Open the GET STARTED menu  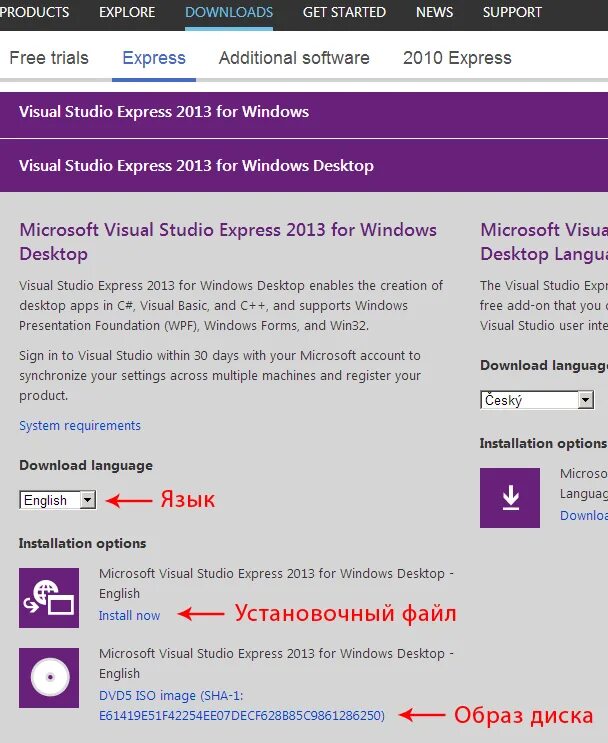[x=344, y=12]
